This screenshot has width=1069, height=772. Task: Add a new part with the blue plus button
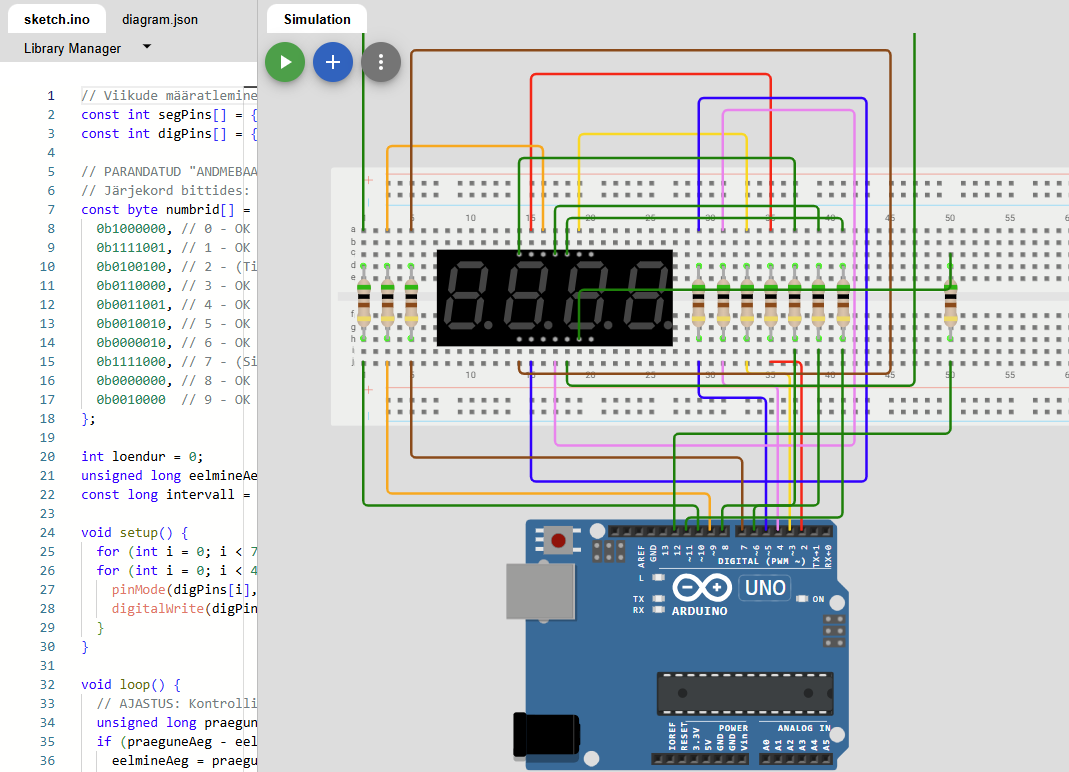point(333,62)
